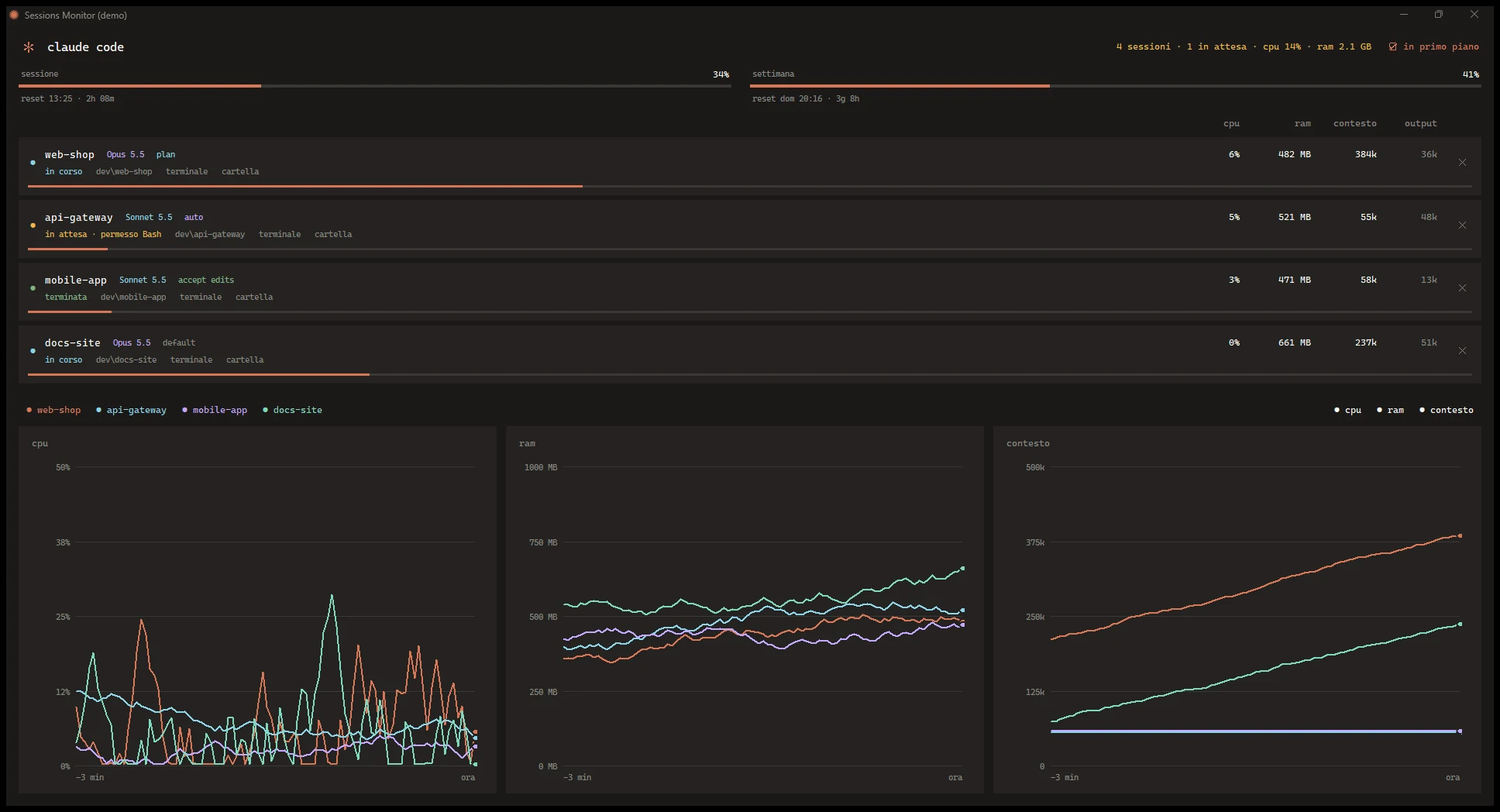Image resolution: width=1500 pixels, height=812 pixels.
Task: Toggle the cpu chart visibility
Action: coord(1347,410)
